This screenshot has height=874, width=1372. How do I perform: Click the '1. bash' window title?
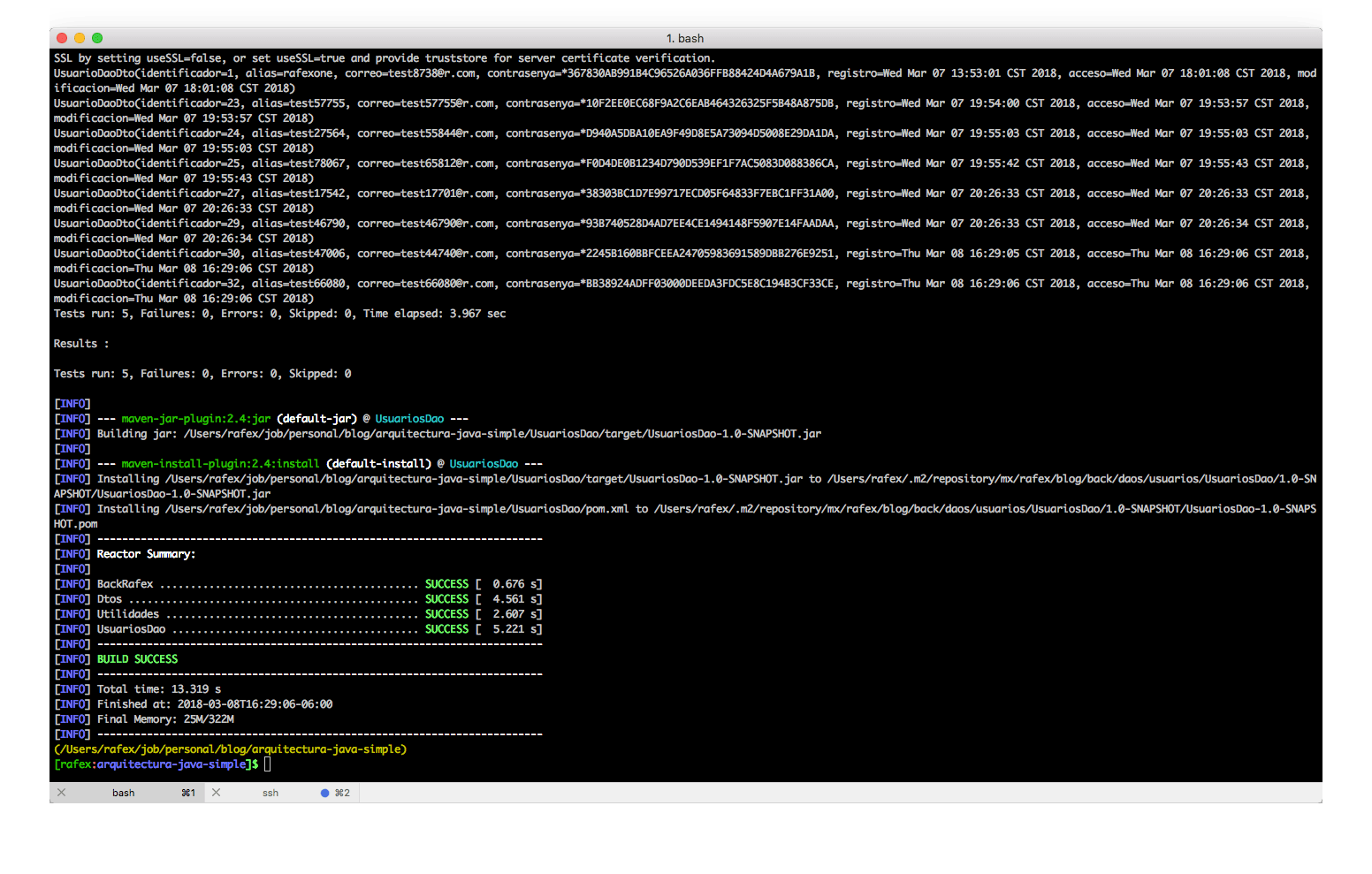point(685,38)
